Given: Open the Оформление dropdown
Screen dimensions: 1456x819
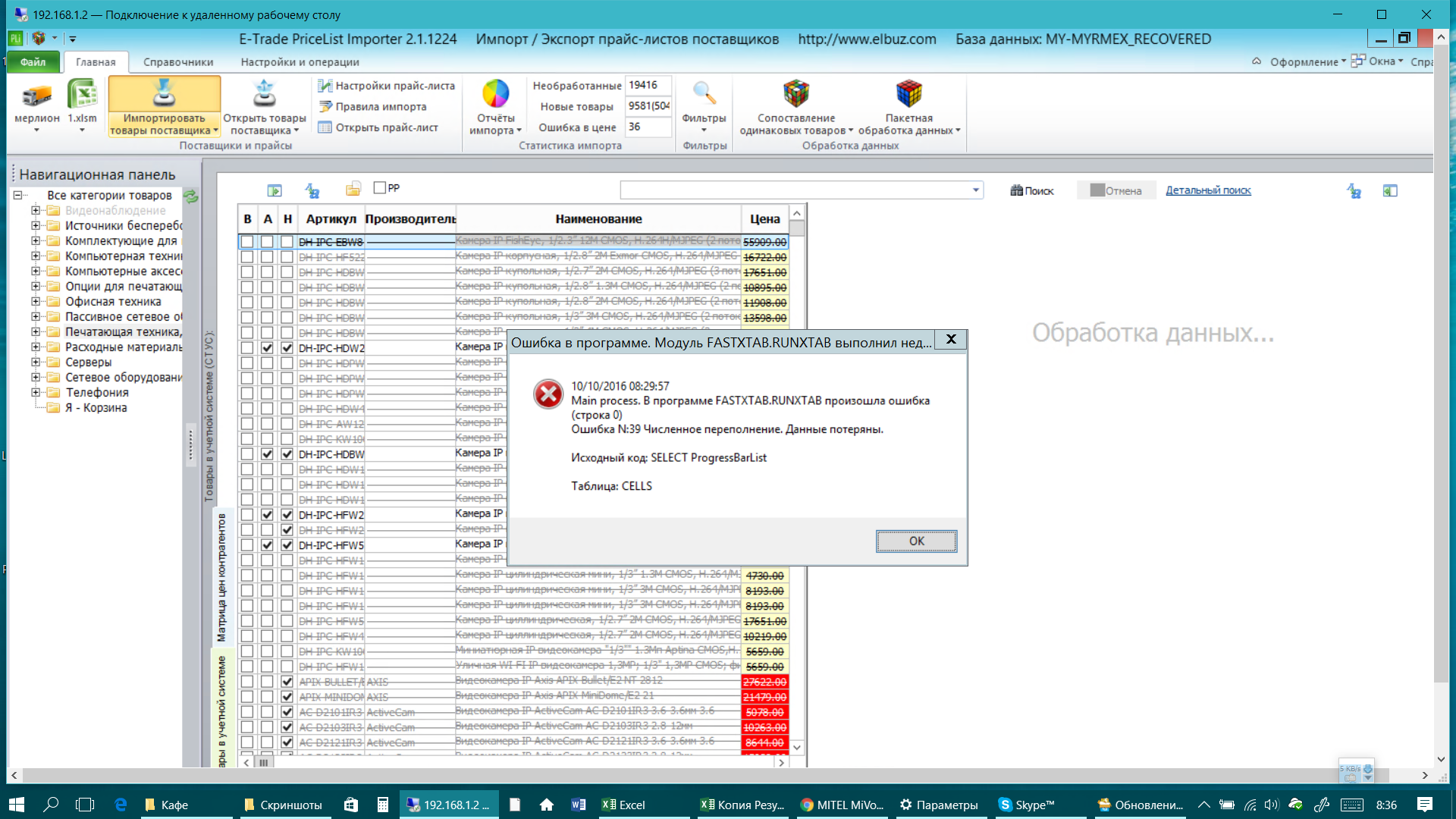Looking at the screenshot, I should point(1309,61).
